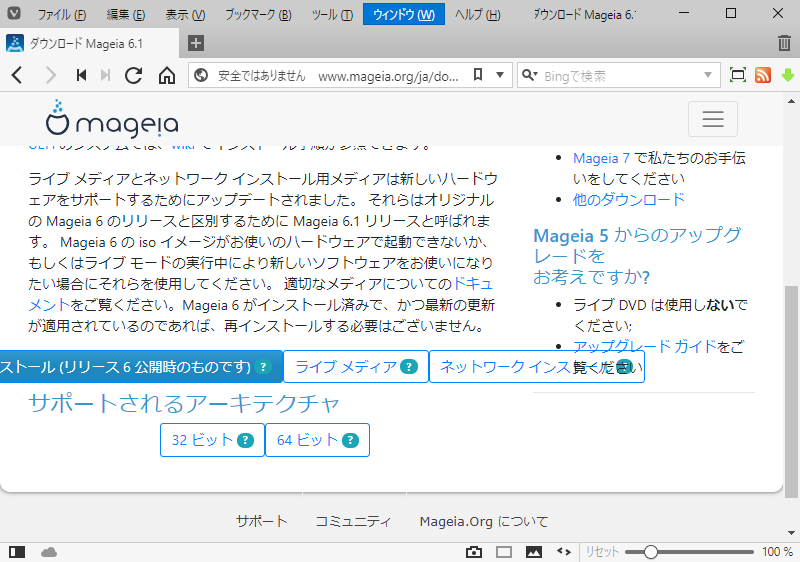Go to the home page
800x562 pixels.
pos(167,75)
